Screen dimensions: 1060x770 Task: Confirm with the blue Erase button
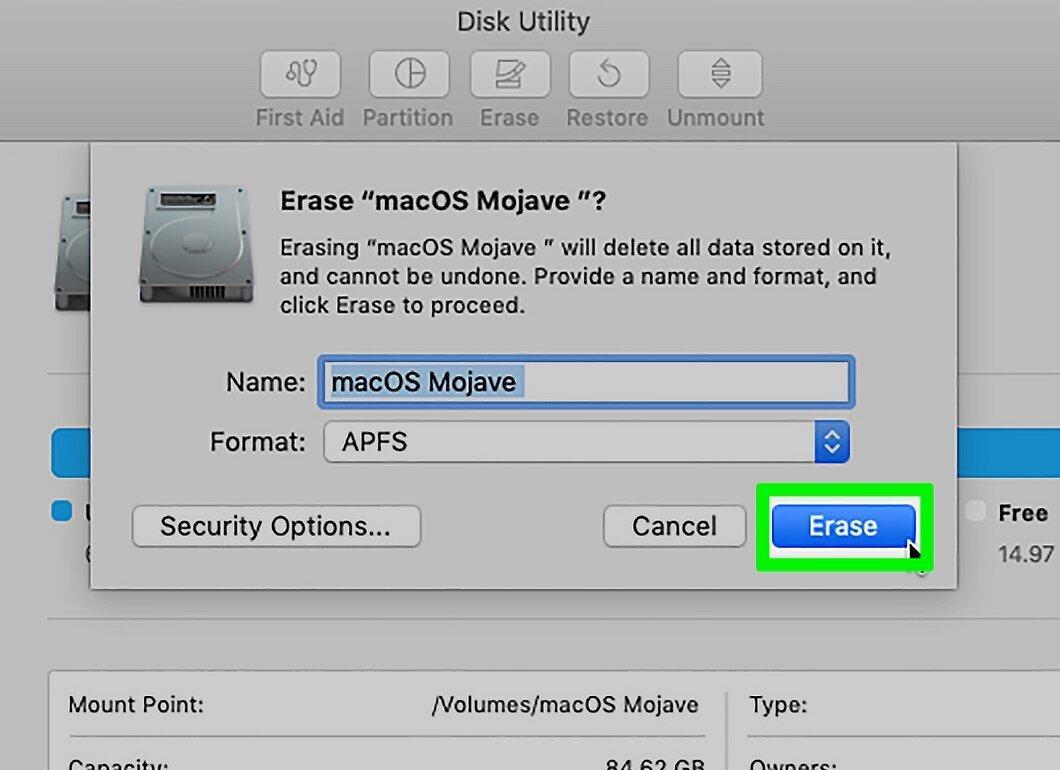coord(844,526)
